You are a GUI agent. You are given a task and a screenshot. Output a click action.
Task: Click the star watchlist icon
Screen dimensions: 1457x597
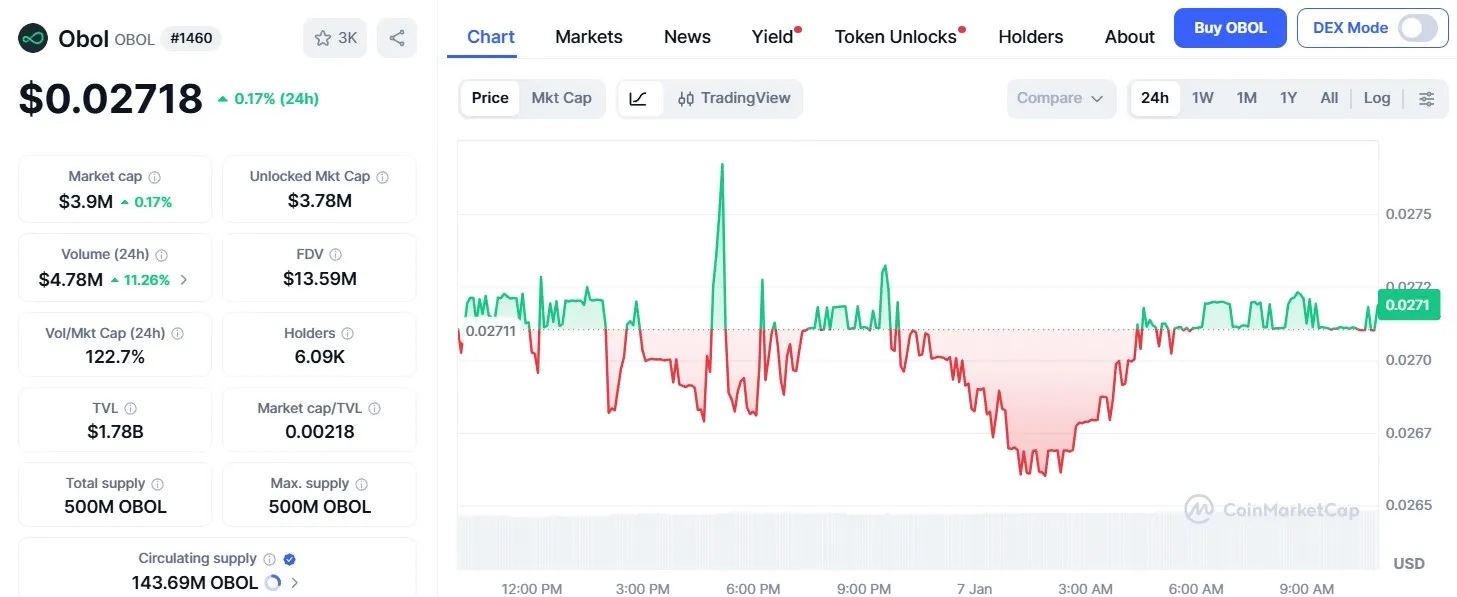click(x=323, y=38)
